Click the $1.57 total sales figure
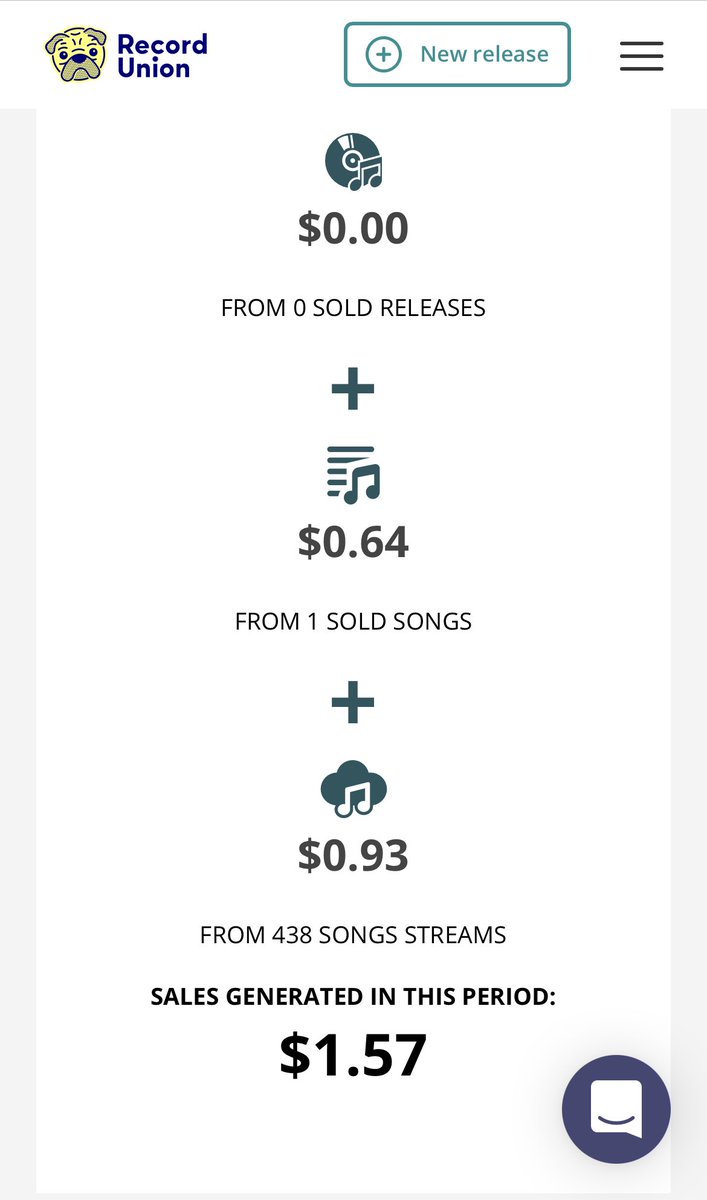 pyautogui.click(x=353, y=1054)
